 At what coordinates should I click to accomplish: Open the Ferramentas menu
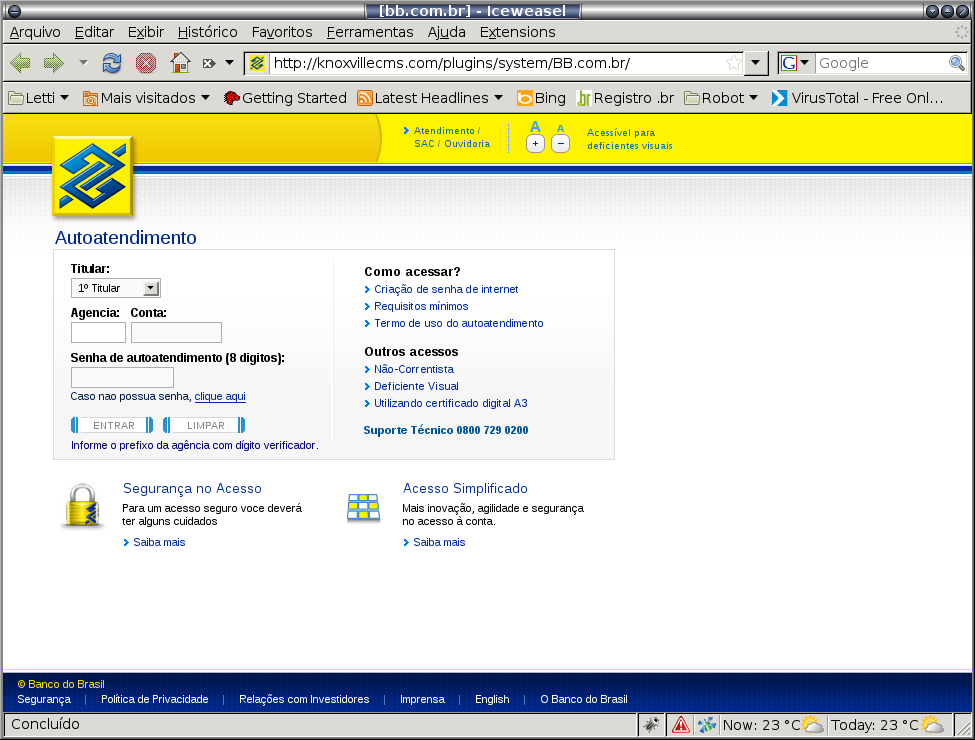click(370, 32)
